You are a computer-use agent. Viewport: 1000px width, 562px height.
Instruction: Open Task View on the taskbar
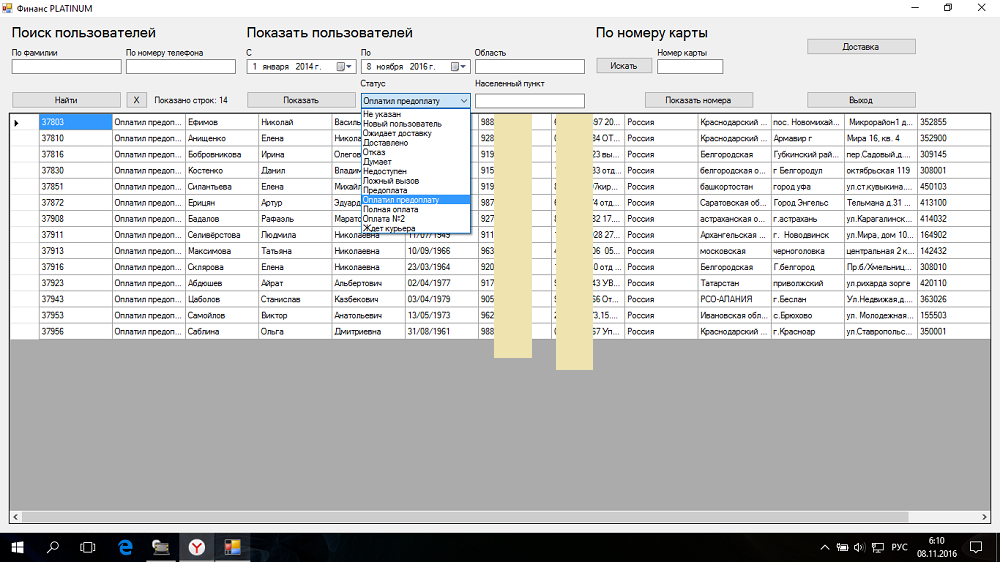coord(88,547)
